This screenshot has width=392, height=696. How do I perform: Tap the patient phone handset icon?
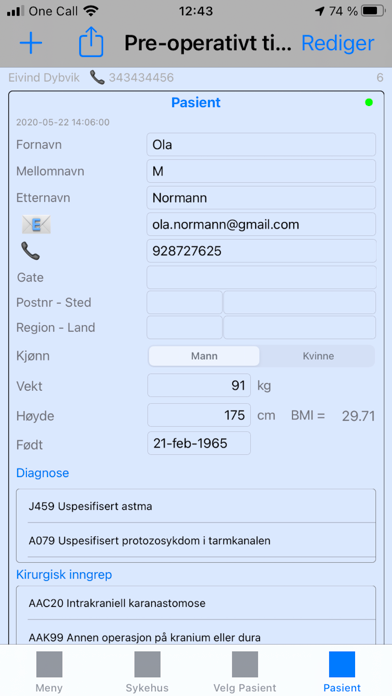click(x=30, y=251)
